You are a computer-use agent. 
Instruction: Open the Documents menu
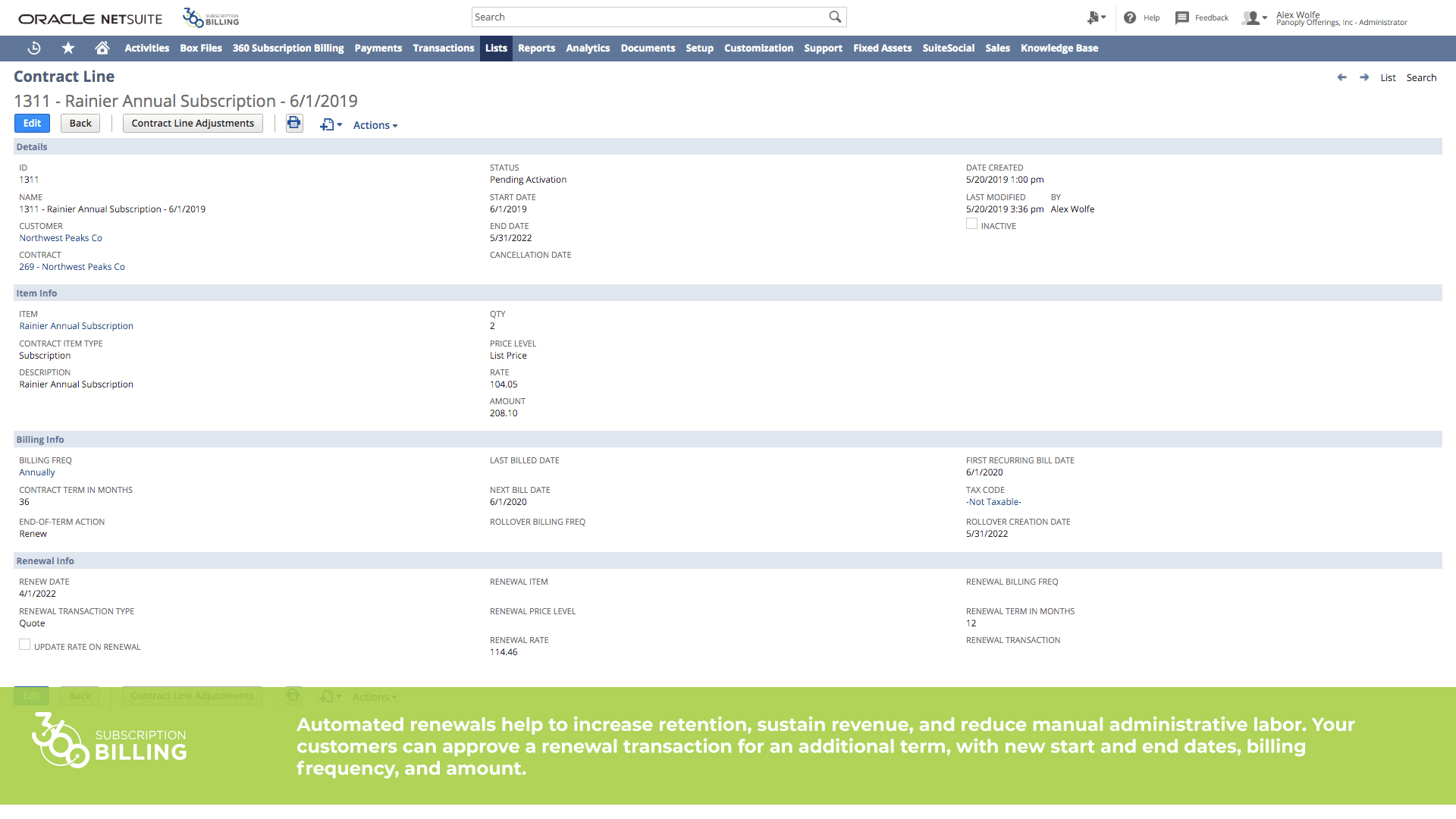click(x=648, y=48)
